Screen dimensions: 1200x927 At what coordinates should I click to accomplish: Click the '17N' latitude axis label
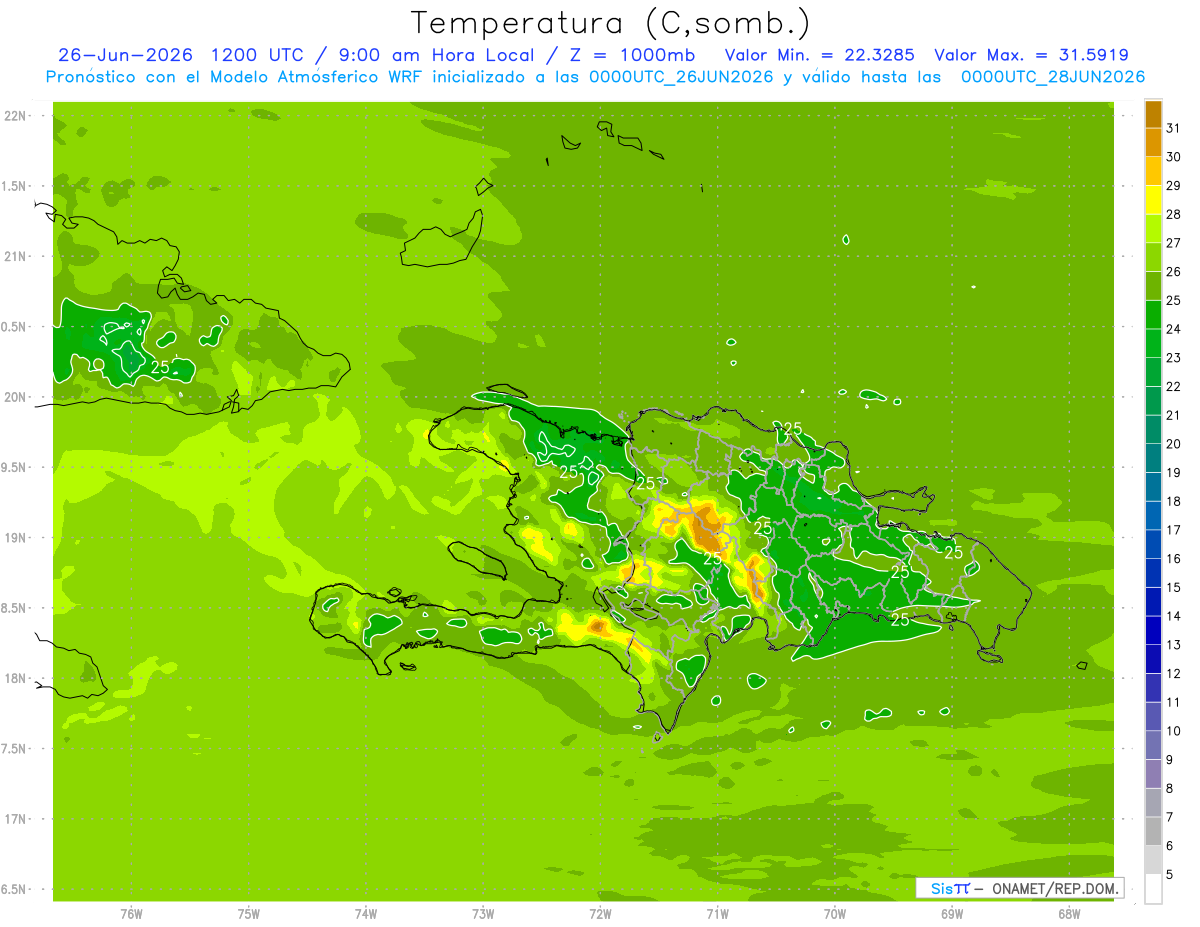[x=15, y=820]
